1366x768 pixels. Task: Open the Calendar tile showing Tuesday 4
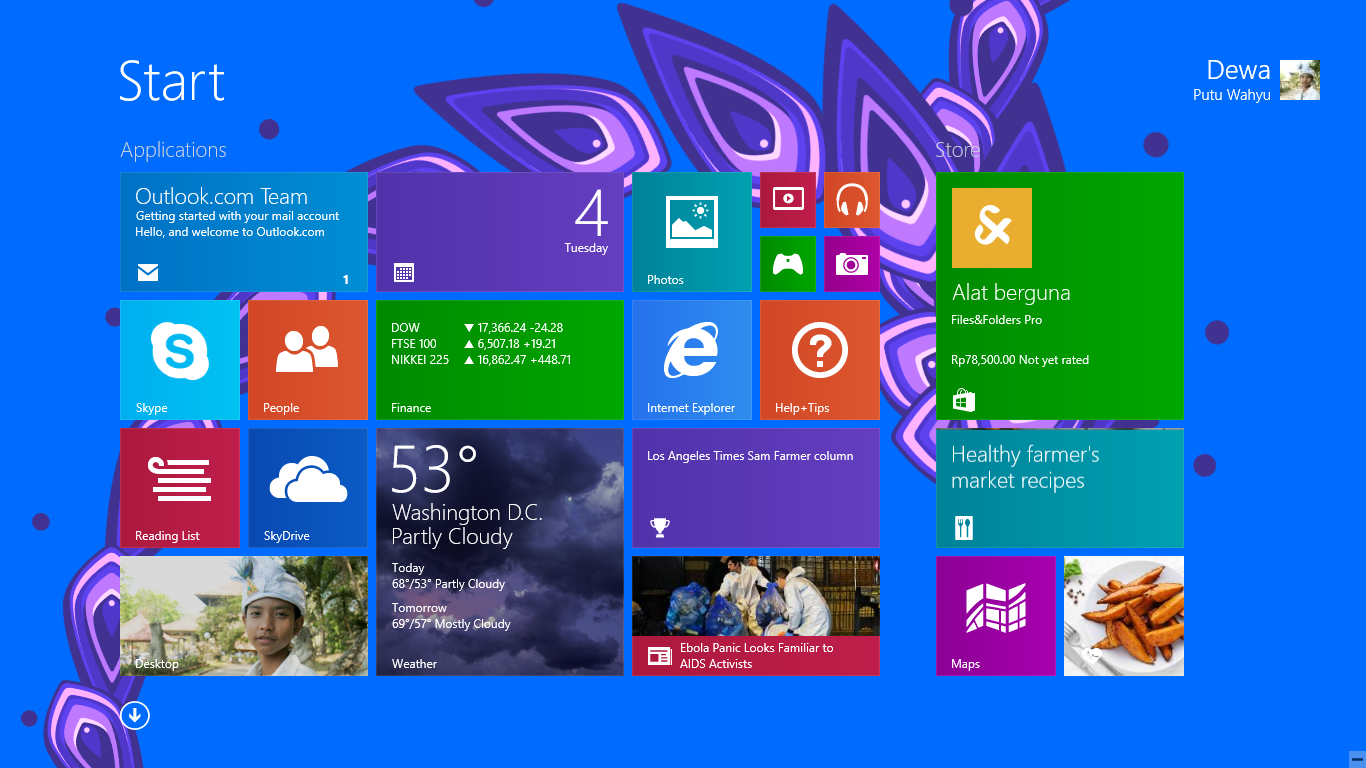point(500,232)
